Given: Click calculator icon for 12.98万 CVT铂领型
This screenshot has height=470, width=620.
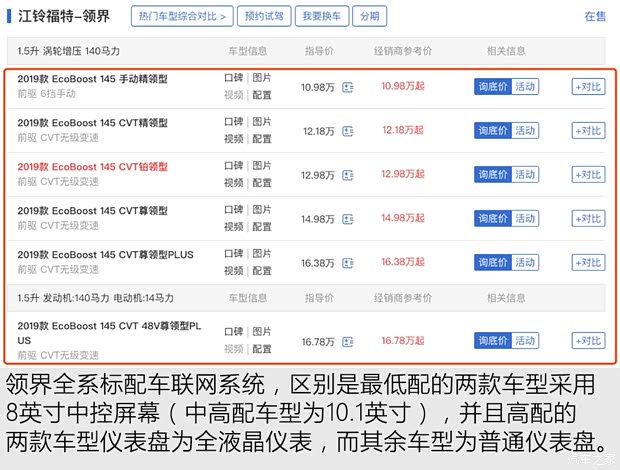Looking at the screenshot, I should pos(348,175).
